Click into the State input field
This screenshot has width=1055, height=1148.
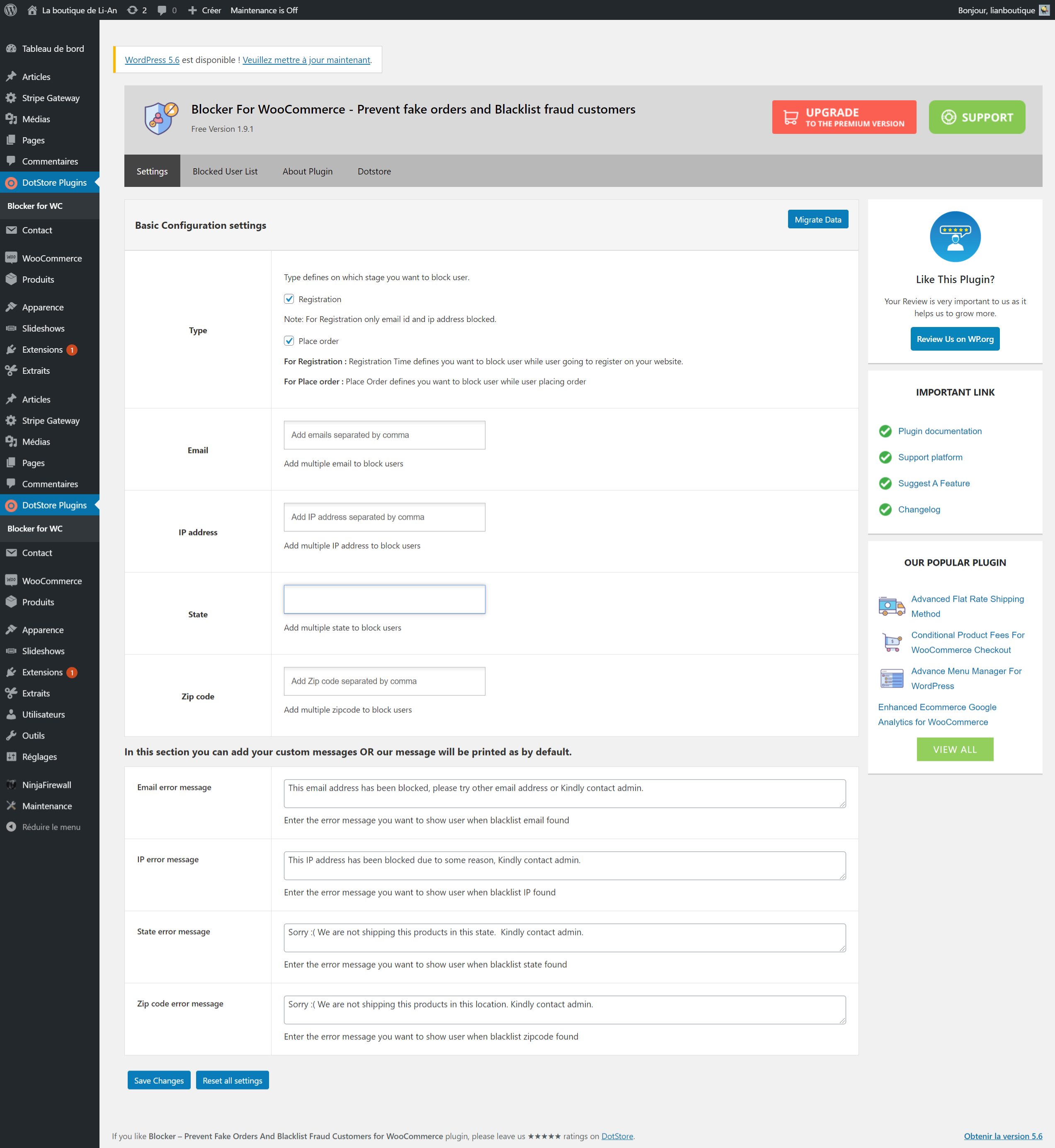(x=384, y=599)
